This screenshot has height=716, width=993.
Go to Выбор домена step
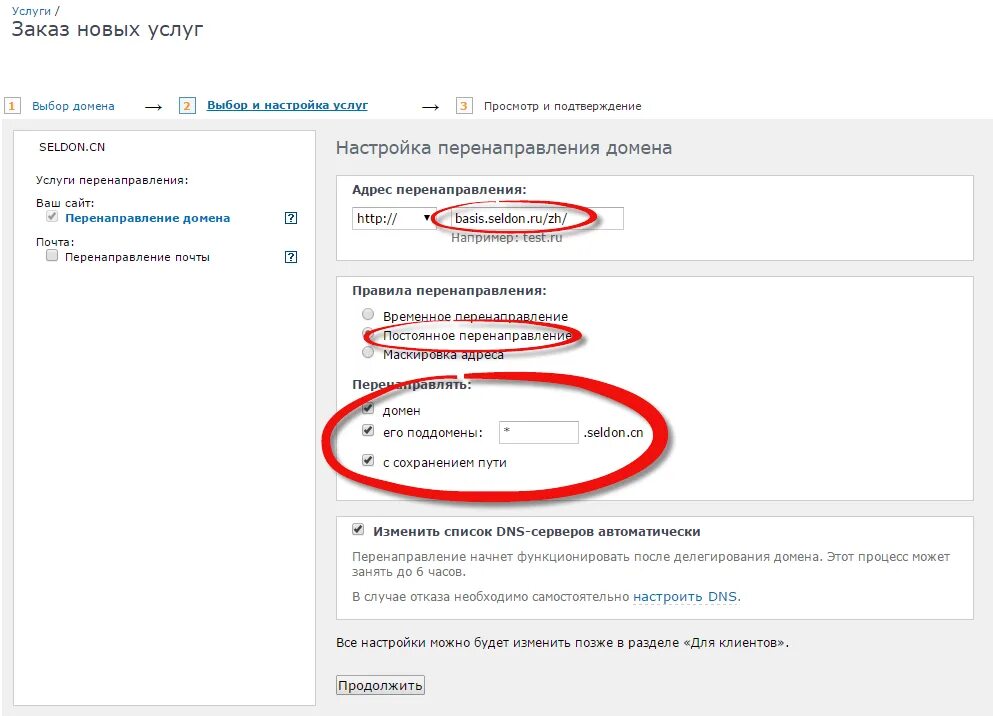coord(73,106)
